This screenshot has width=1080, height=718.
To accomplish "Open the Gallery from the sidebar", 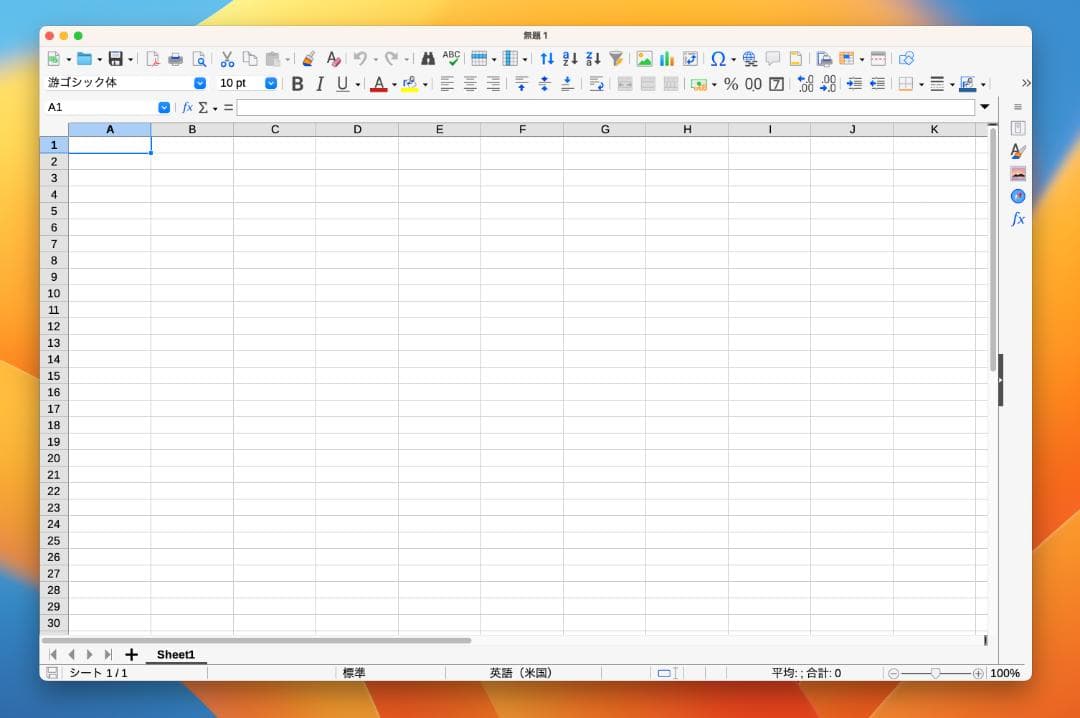I will (1017, 173).
